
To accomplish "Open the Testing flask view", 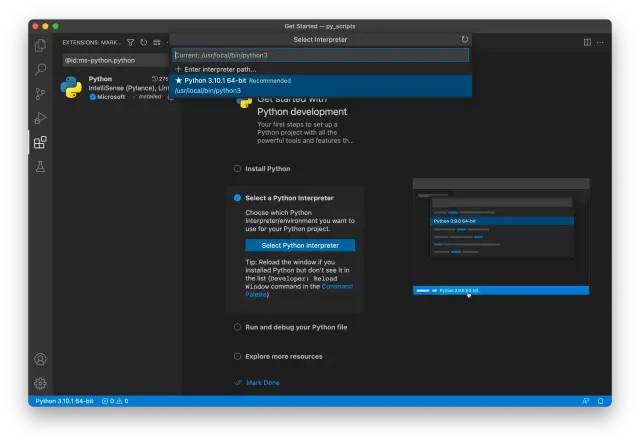I will click(x=40, y=166).
